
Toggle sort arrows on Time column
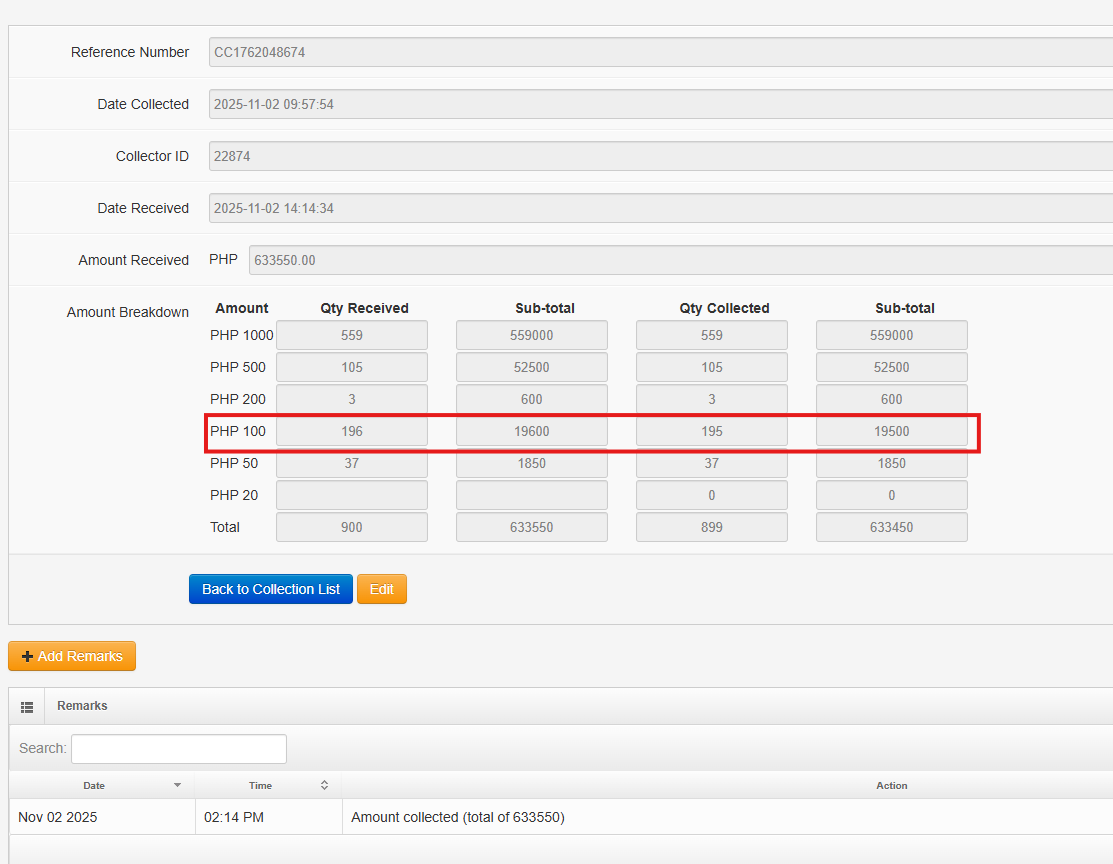[x=324, y=785]
